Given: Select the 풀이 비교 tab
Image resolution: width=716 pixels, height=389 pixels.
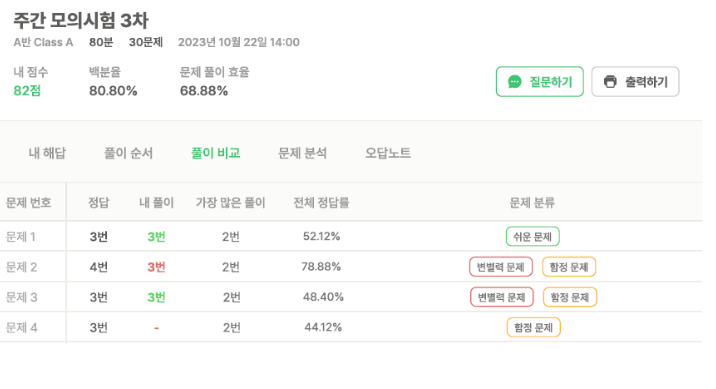Looking at the screenshot, I should point(216,153).
